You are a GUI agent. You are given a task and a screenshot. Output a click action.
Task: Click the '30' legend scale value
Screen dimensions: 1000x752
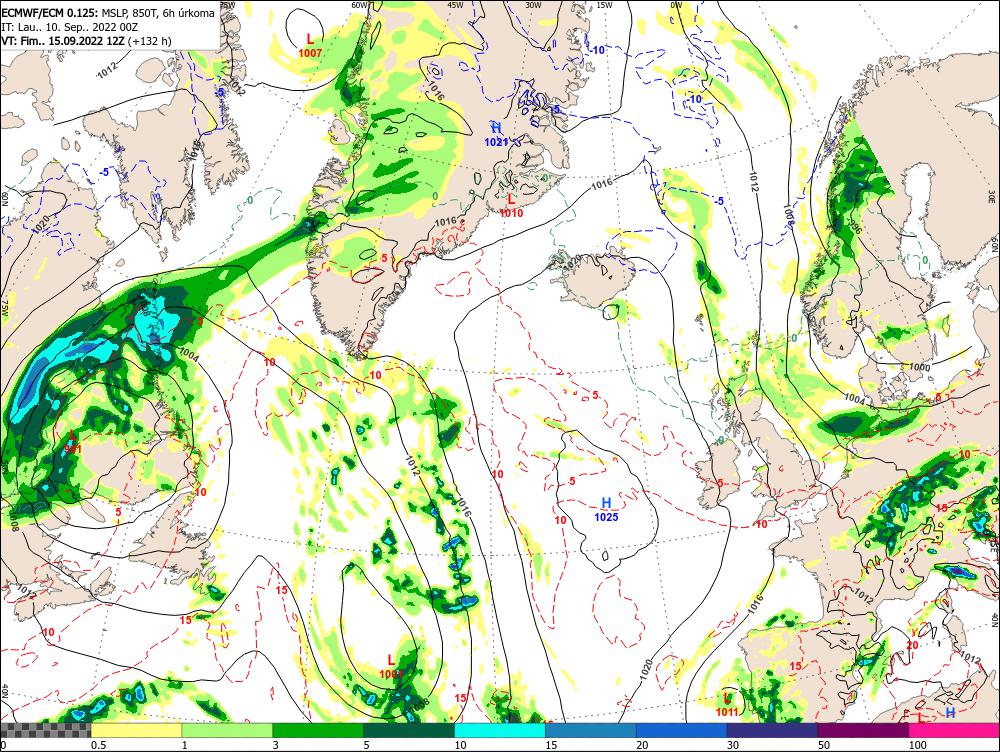pos(733,745)
